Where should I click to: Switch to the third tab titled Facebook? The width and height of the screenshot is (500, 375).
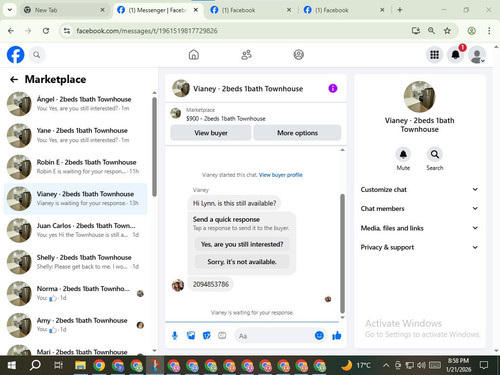pos(251,10)
